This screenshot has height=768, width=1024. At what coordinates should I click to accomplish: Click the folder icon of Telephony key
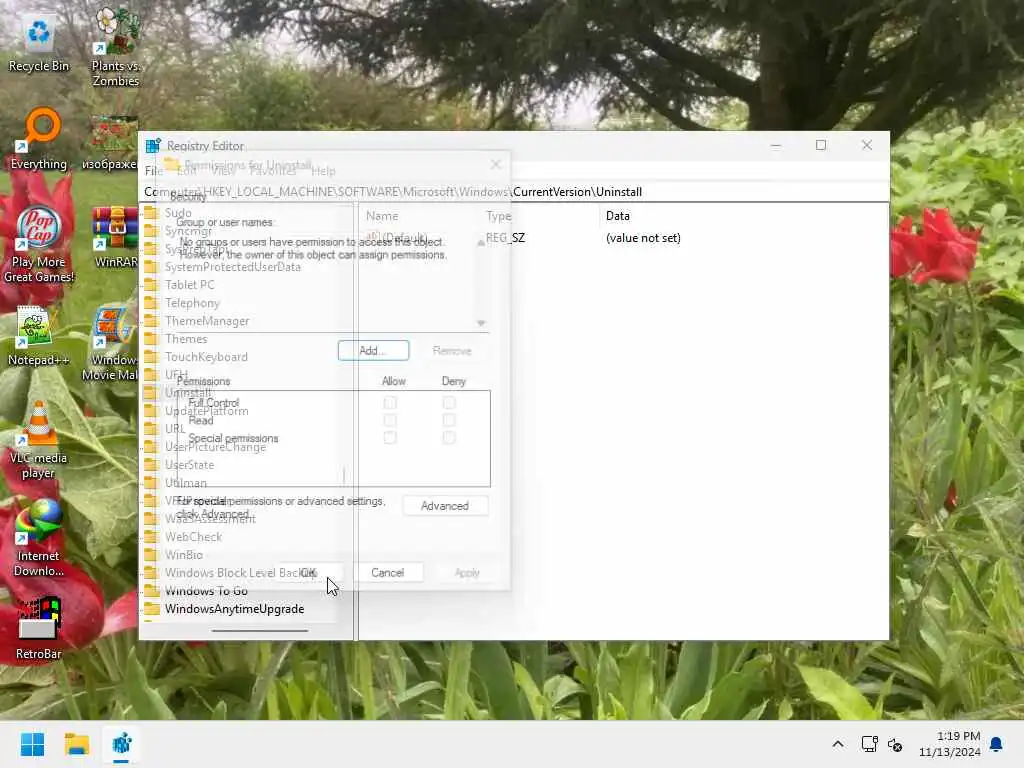click(x=152, y=303)
